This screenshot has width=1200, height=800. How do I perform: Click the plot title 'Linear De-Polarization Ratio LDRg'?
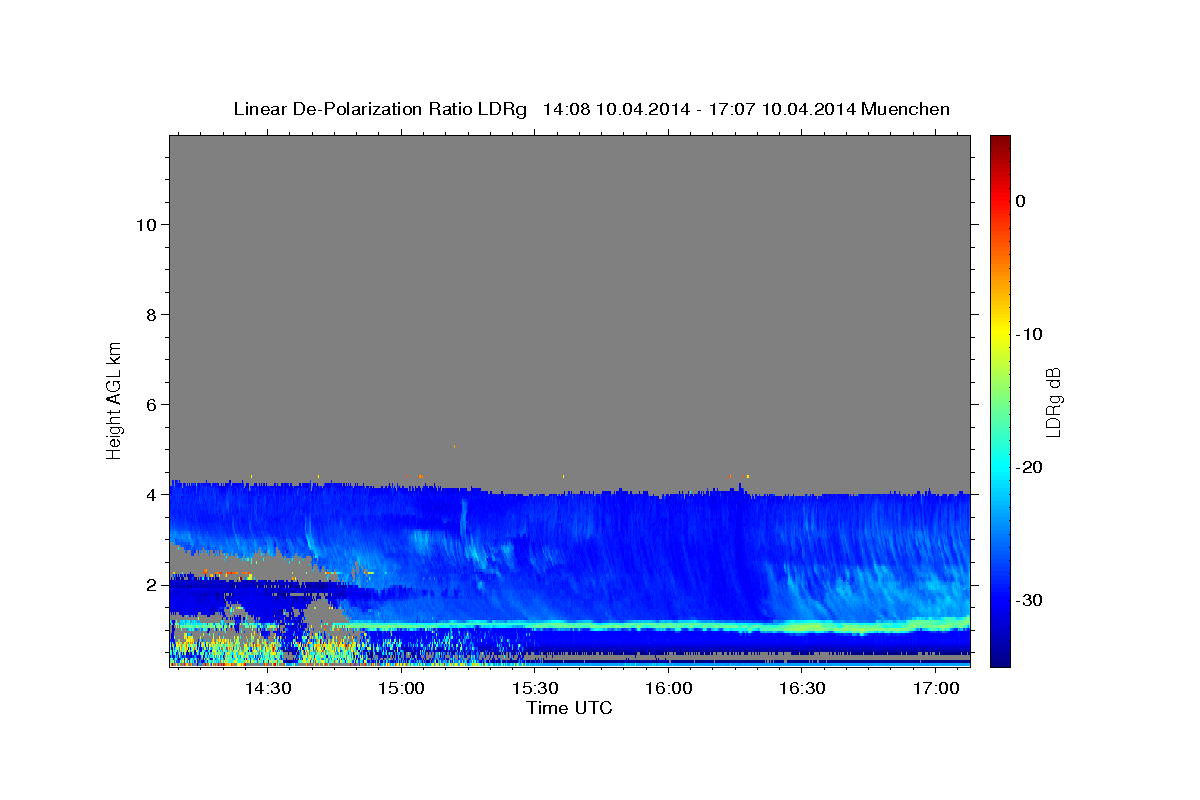(x=379, y=109)
